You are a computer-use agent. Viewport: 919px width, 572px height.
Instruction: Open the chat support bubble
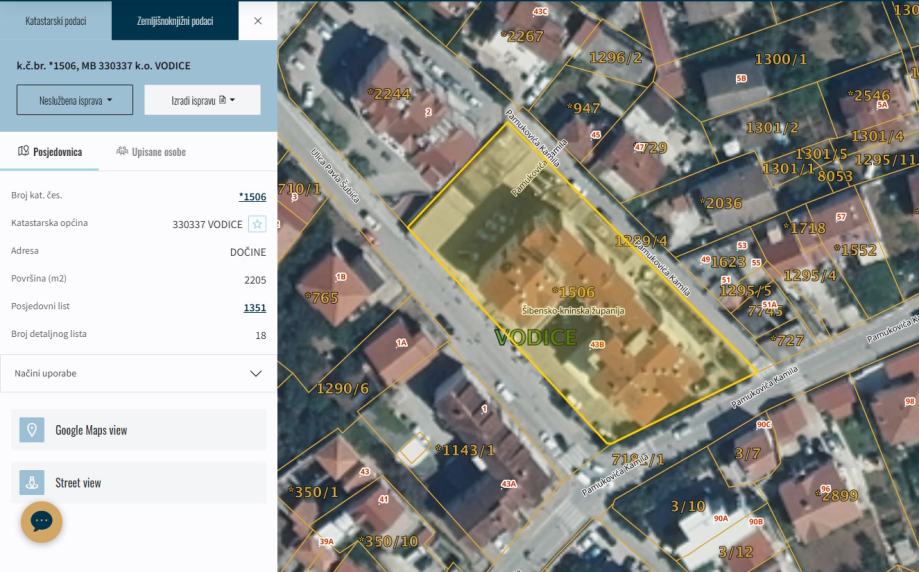click(42, 522)
